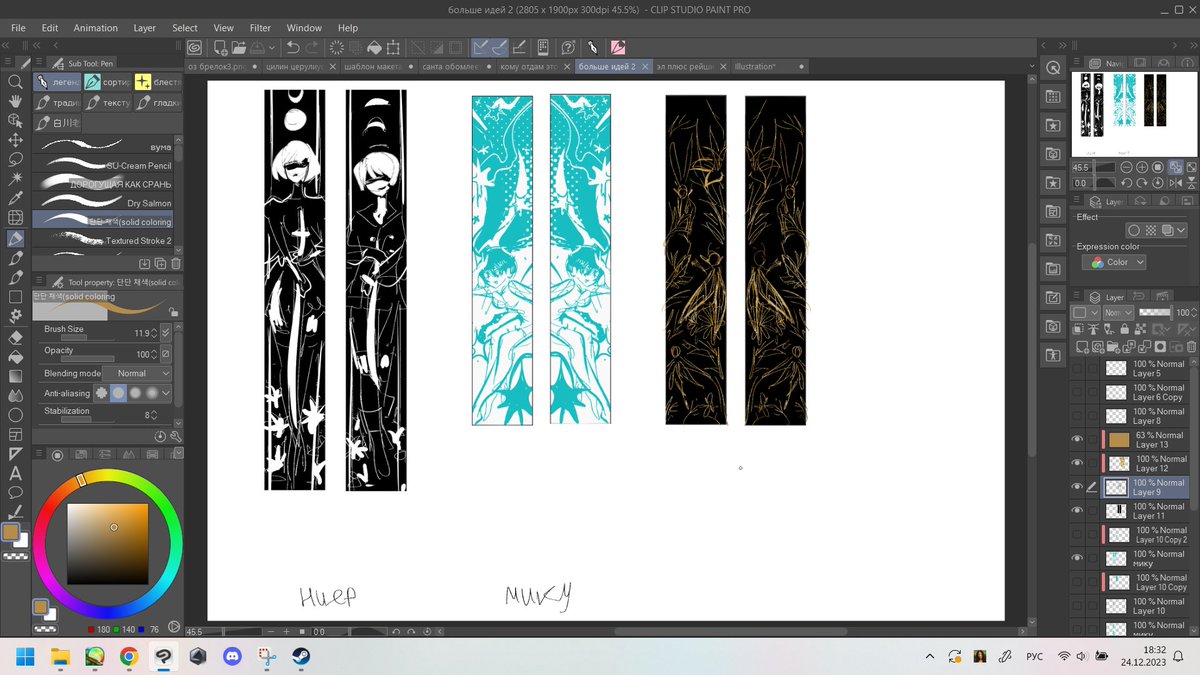
Task: Toggle visibility of Layer 13
Action: (1077, 439)
